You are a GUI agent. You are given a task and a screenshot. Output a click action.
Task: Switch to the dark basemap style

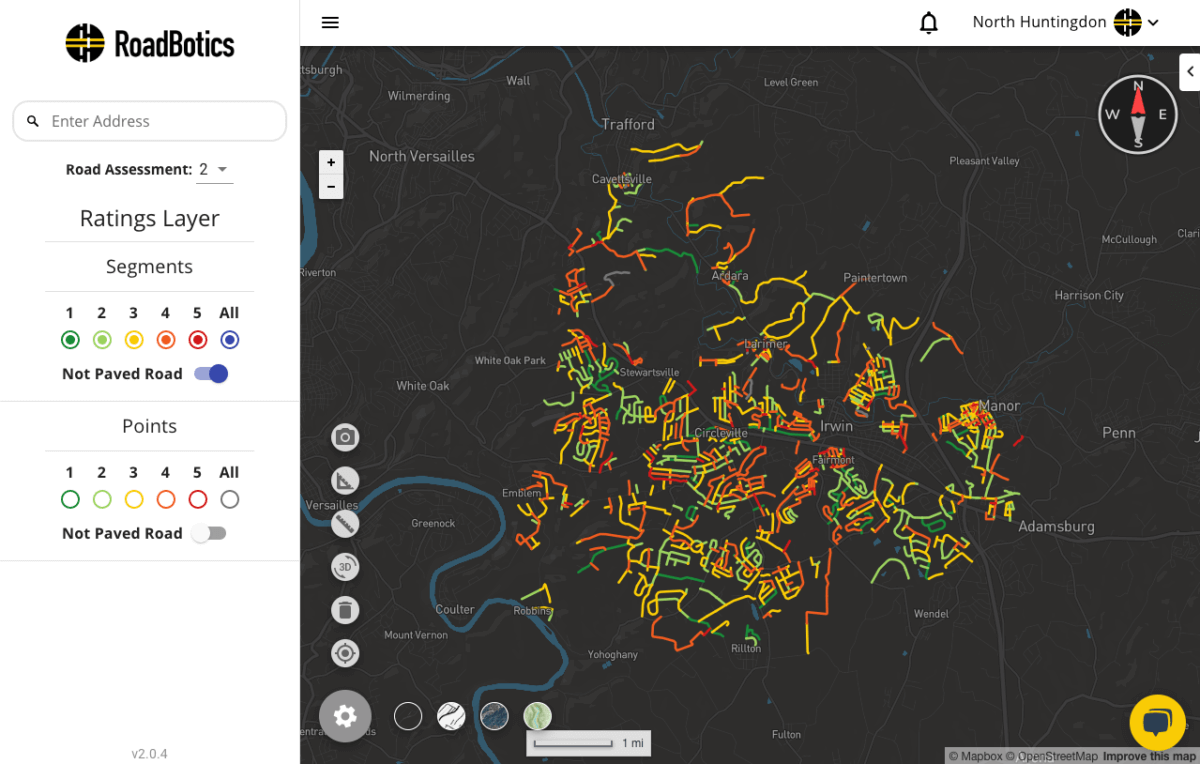point(408,716)
